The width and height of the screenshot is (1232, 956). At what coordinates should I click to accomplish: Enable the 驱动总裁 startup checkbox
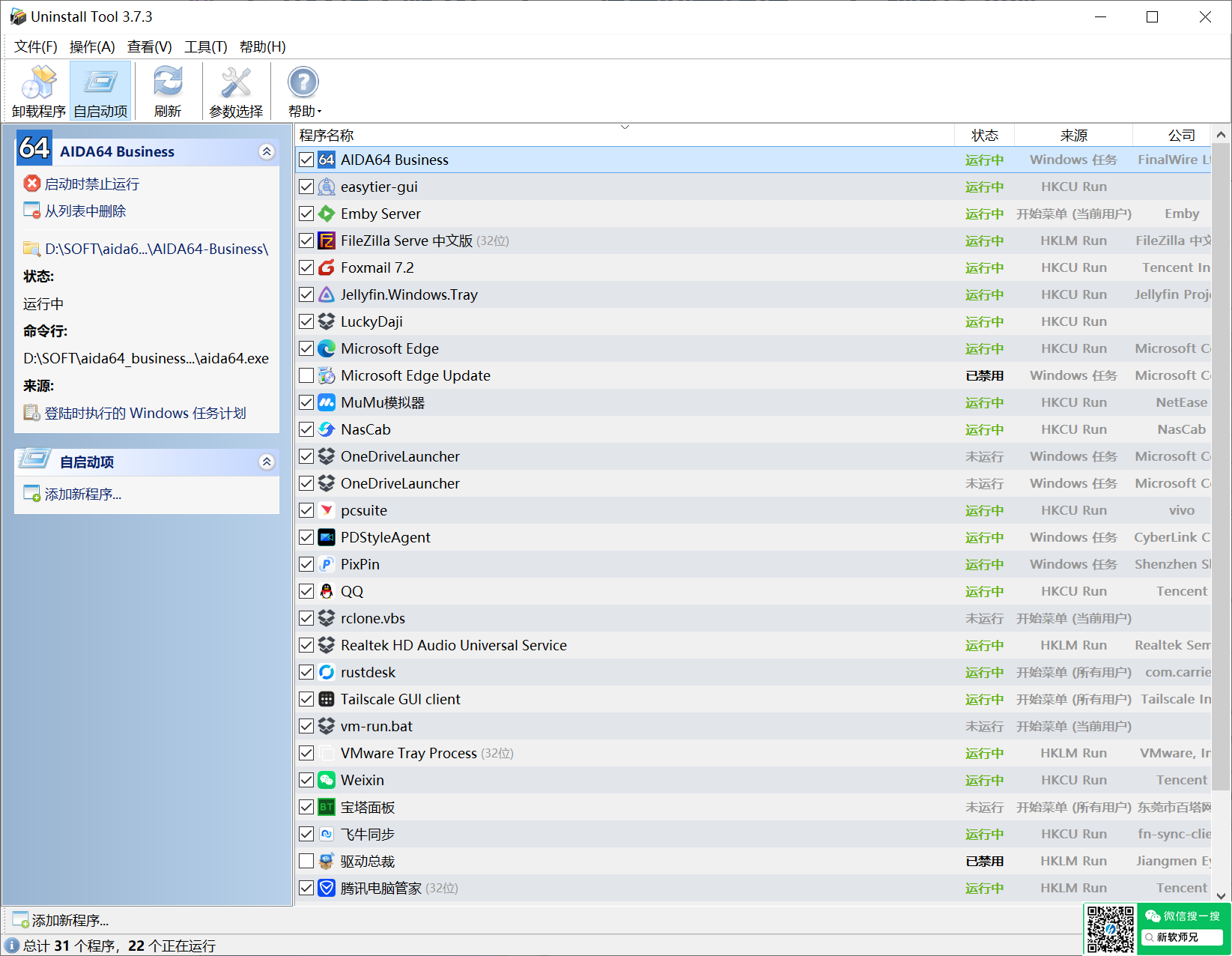(306, 861)
